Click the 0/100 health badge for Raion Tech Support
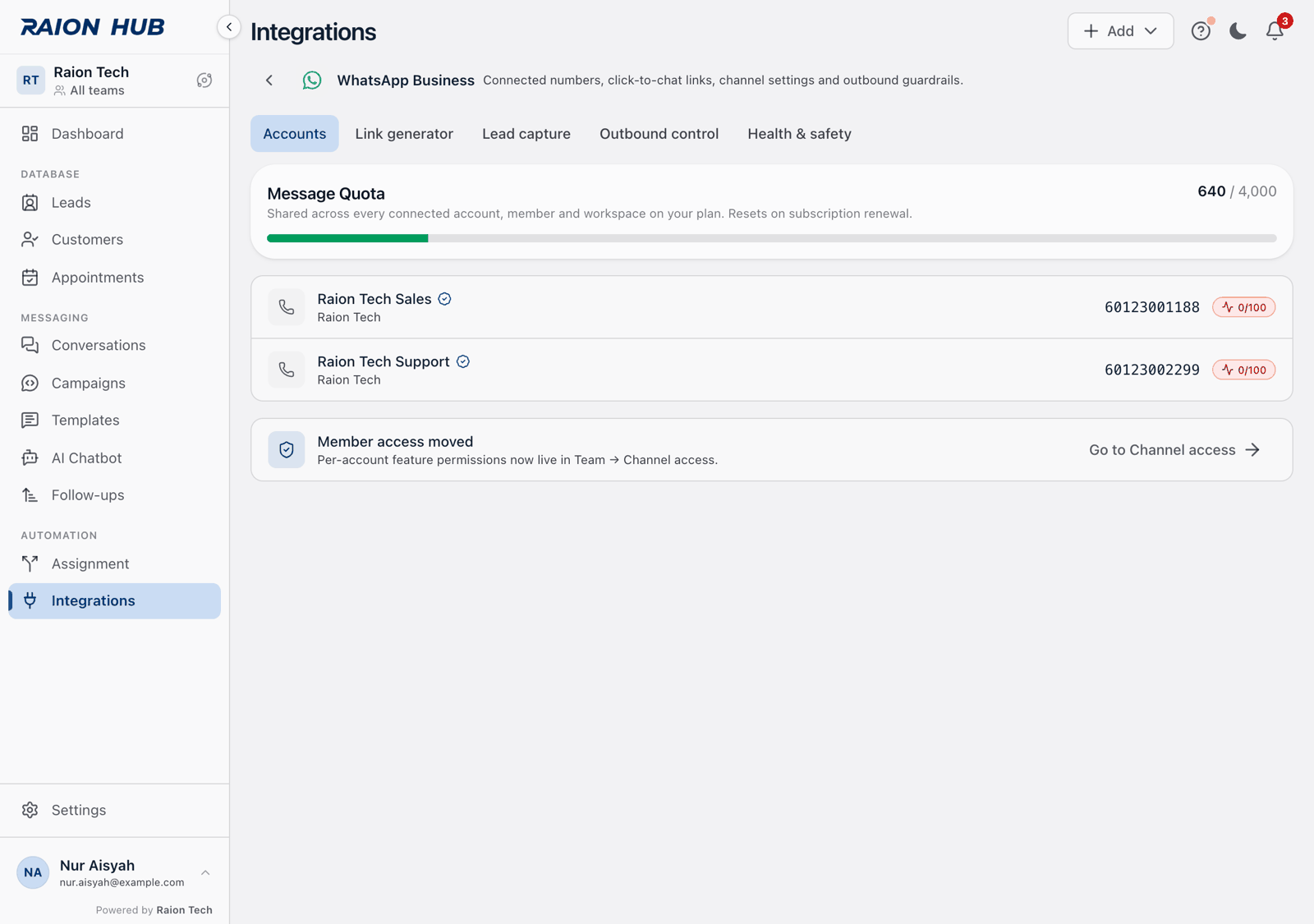Viewport: 1314px width, 924px height. (x=1243, y=370)
